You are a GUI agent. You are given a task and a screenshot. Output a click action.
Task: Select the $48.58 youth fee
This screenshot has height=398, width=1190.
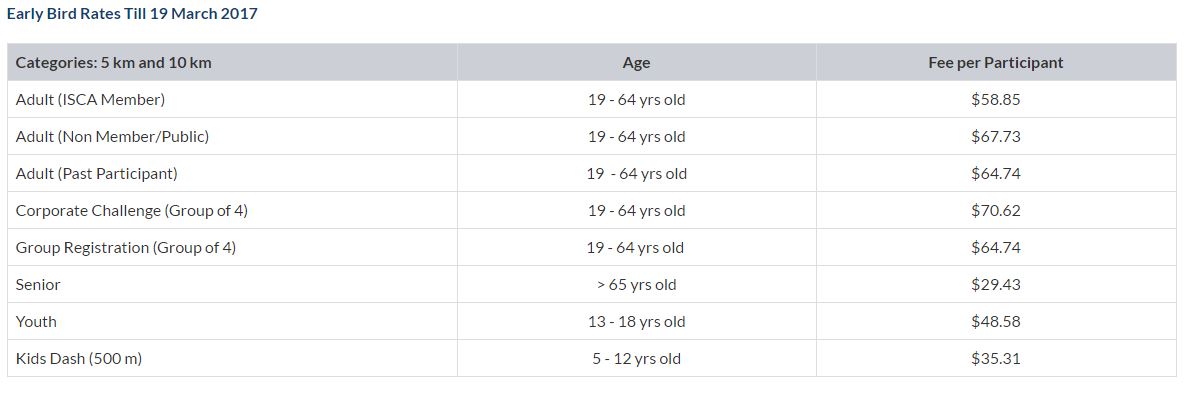[996, 322]
